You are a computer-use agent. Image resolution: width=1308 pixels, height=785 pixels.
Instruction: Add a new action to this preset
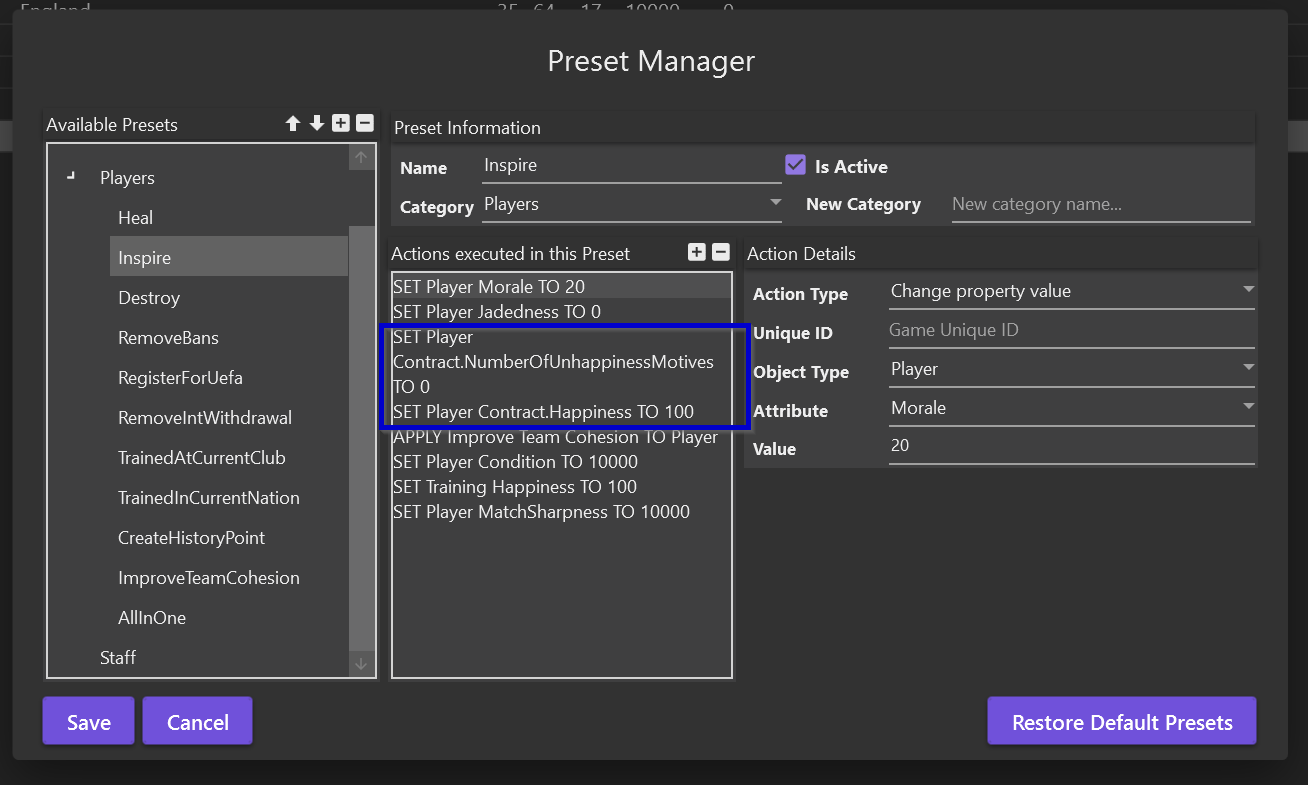pyautogui.click(x=697, y=252)
